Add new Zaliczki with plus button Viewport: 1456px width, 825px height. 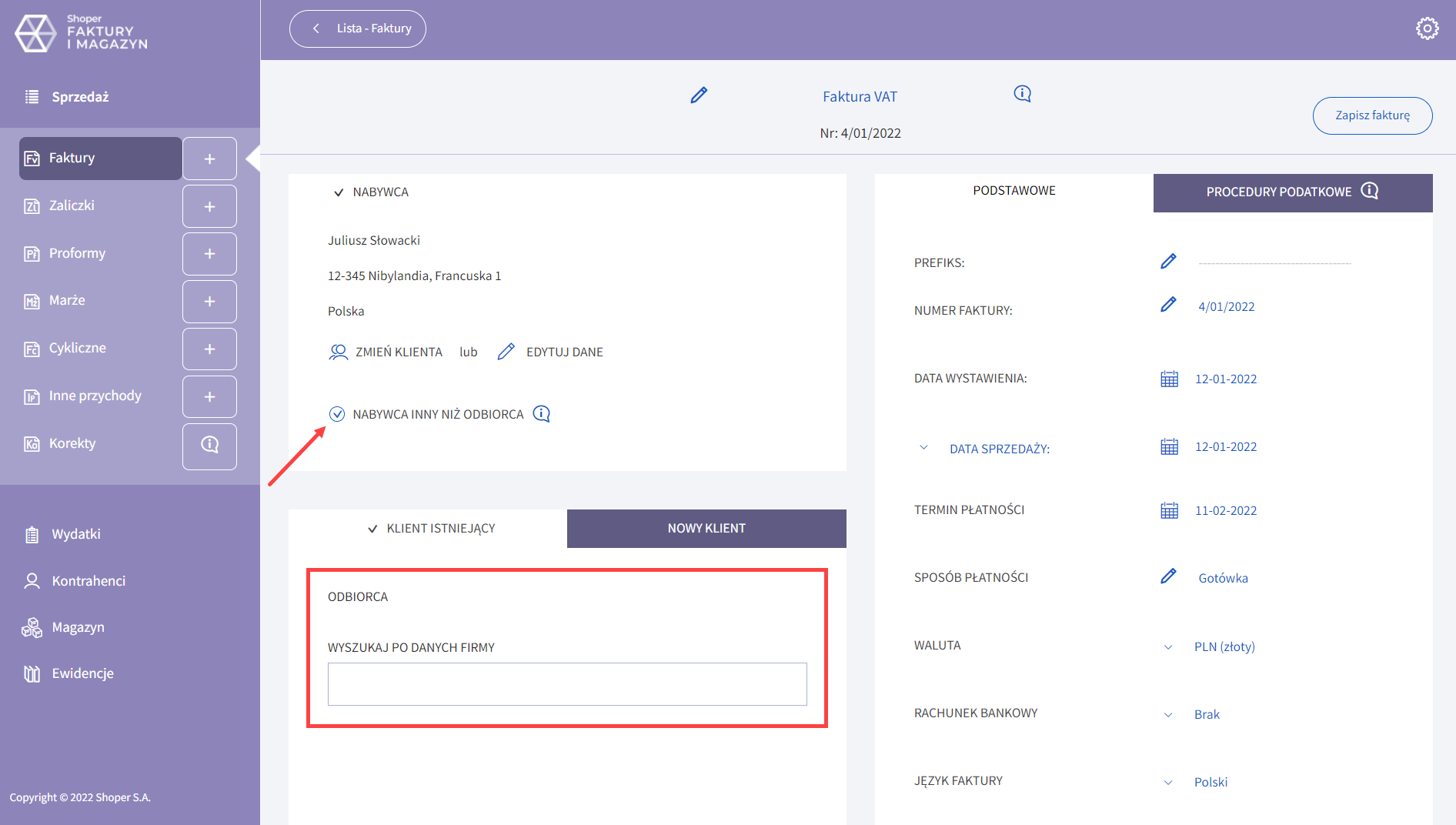pyautogui.click(x=209, y=206)
